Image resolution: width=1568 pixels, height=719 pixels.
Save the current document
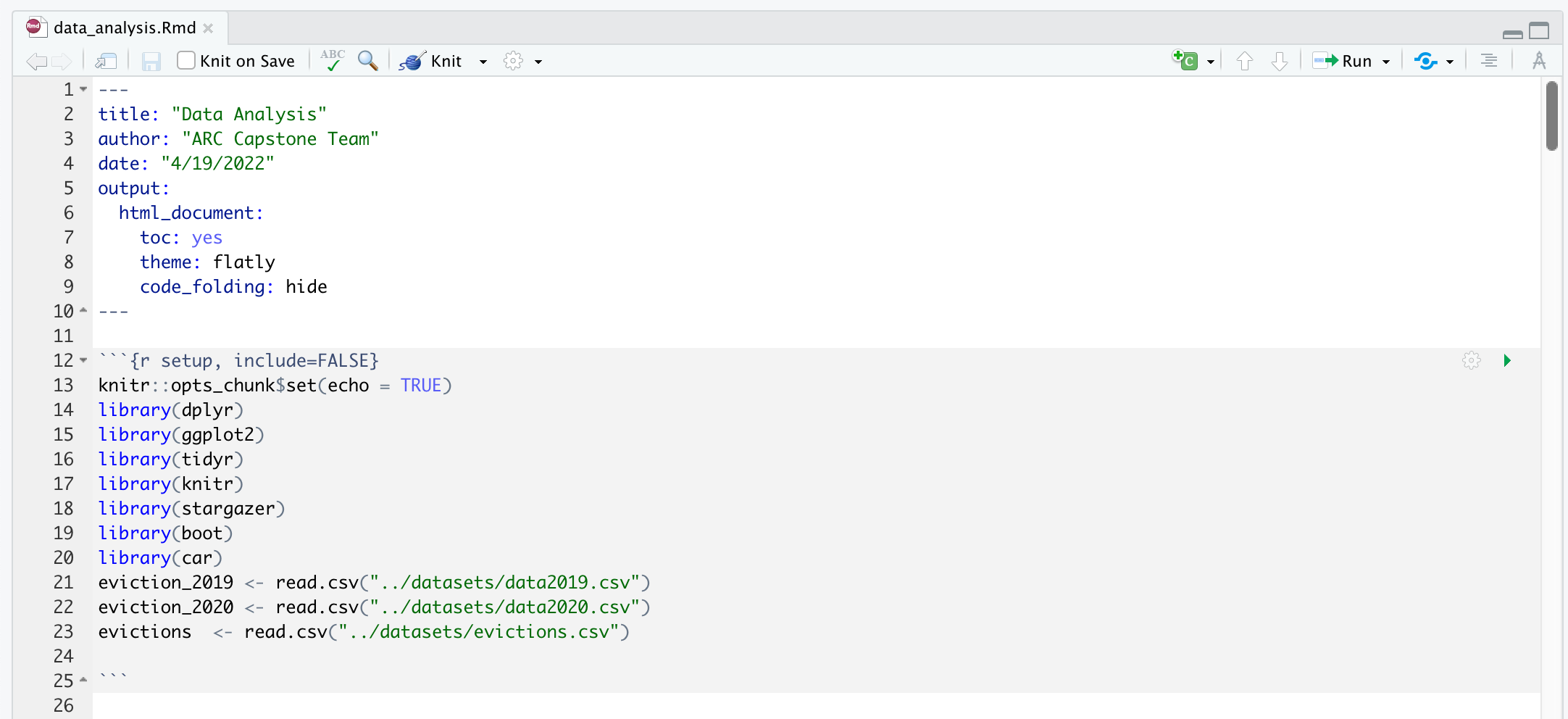(x=151, y=62)
